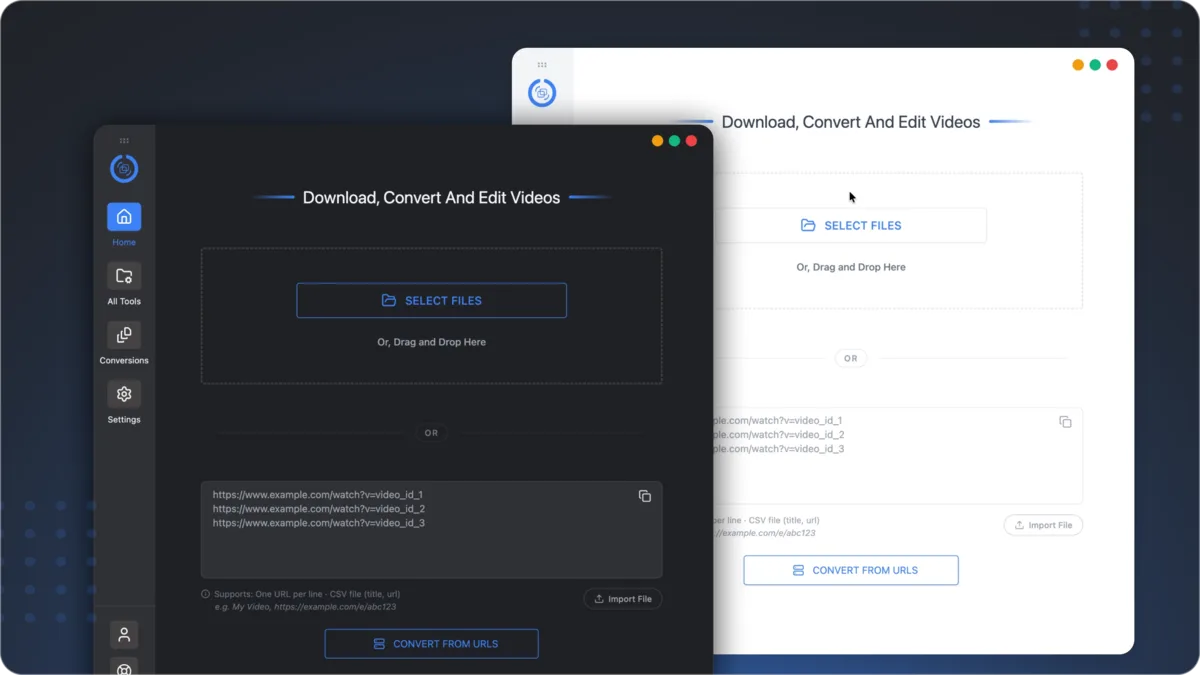Click the info icon beside Supports text
Viewport: 1200px width, 675px height.
[206, 594]
